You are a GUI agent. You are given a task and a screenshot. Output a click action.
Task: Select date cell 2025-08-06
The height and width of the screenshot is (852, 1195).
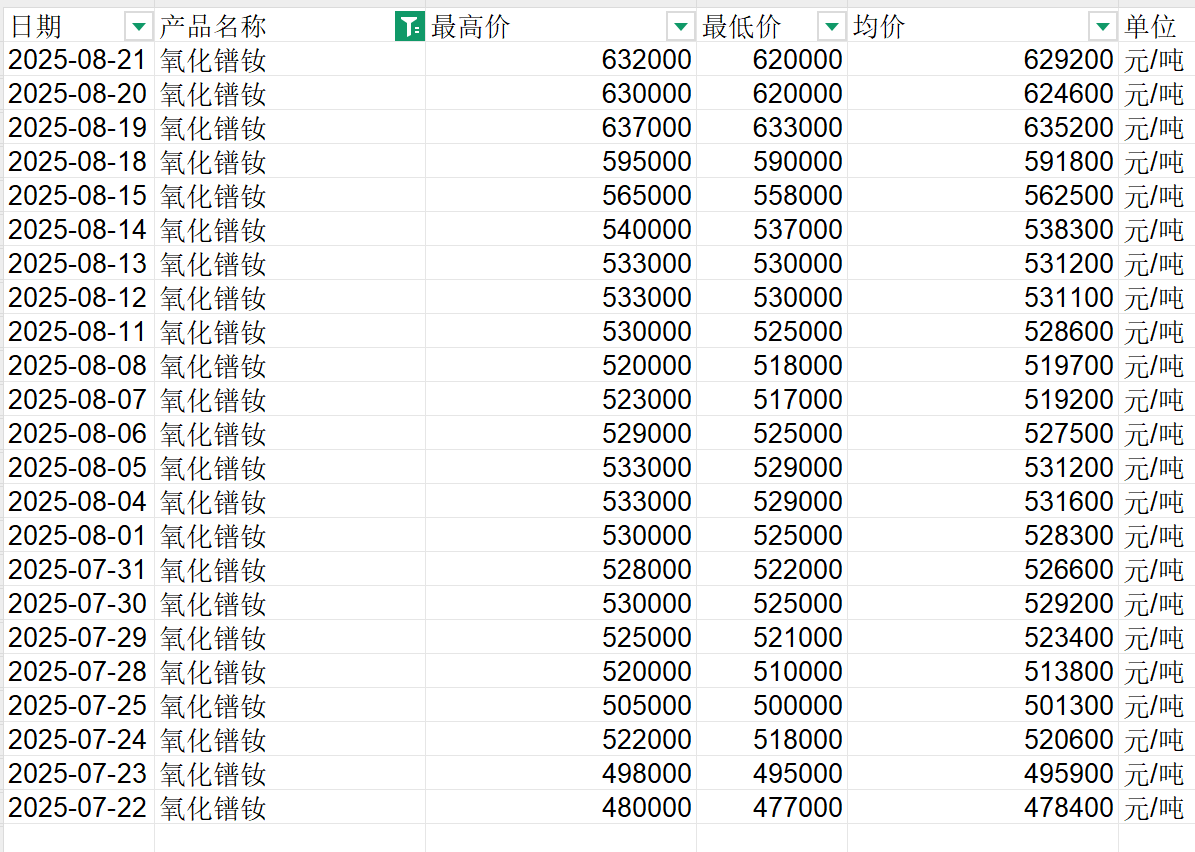click(78, 433)
